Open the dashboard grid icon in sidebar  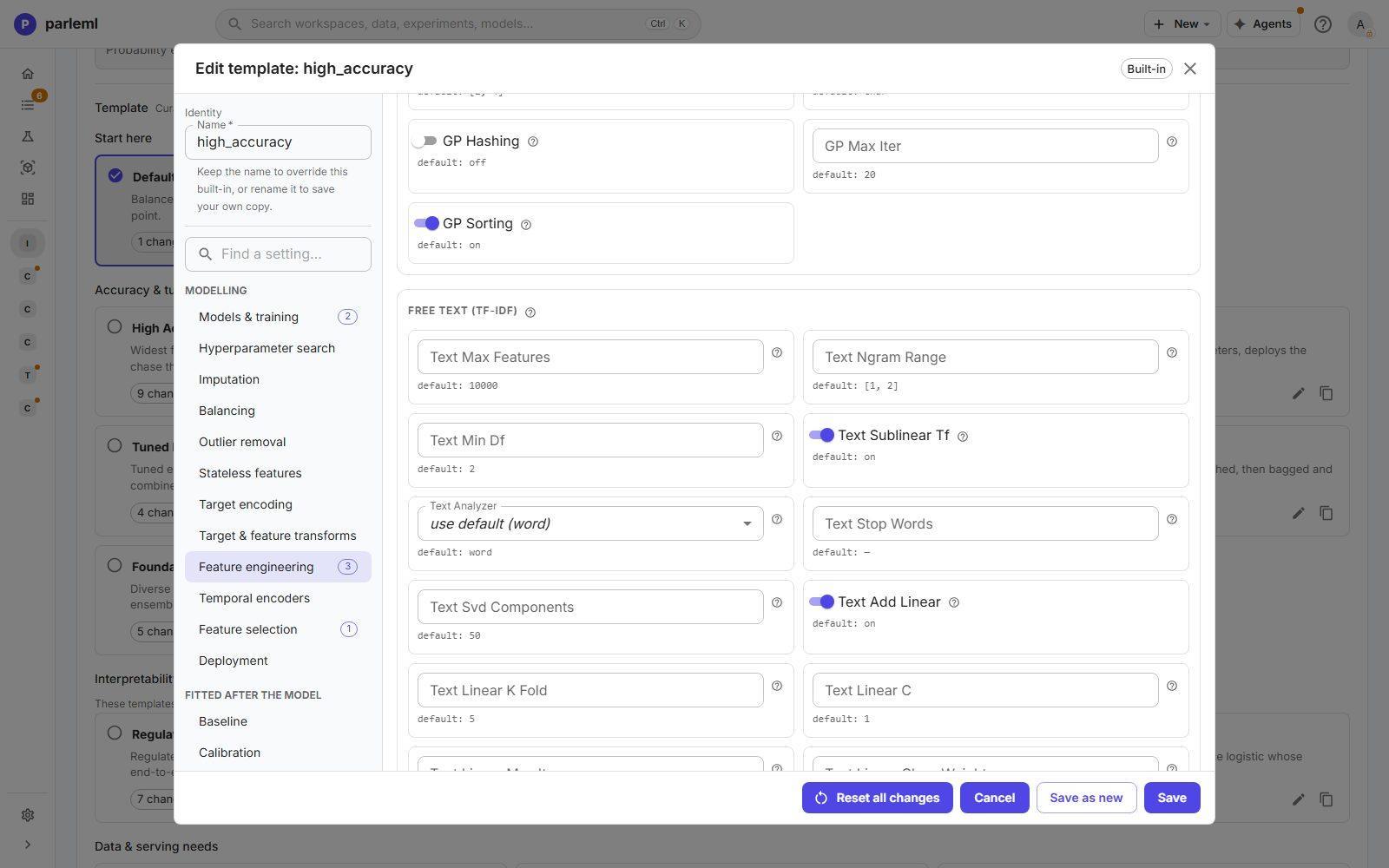(x=28, y=199)
